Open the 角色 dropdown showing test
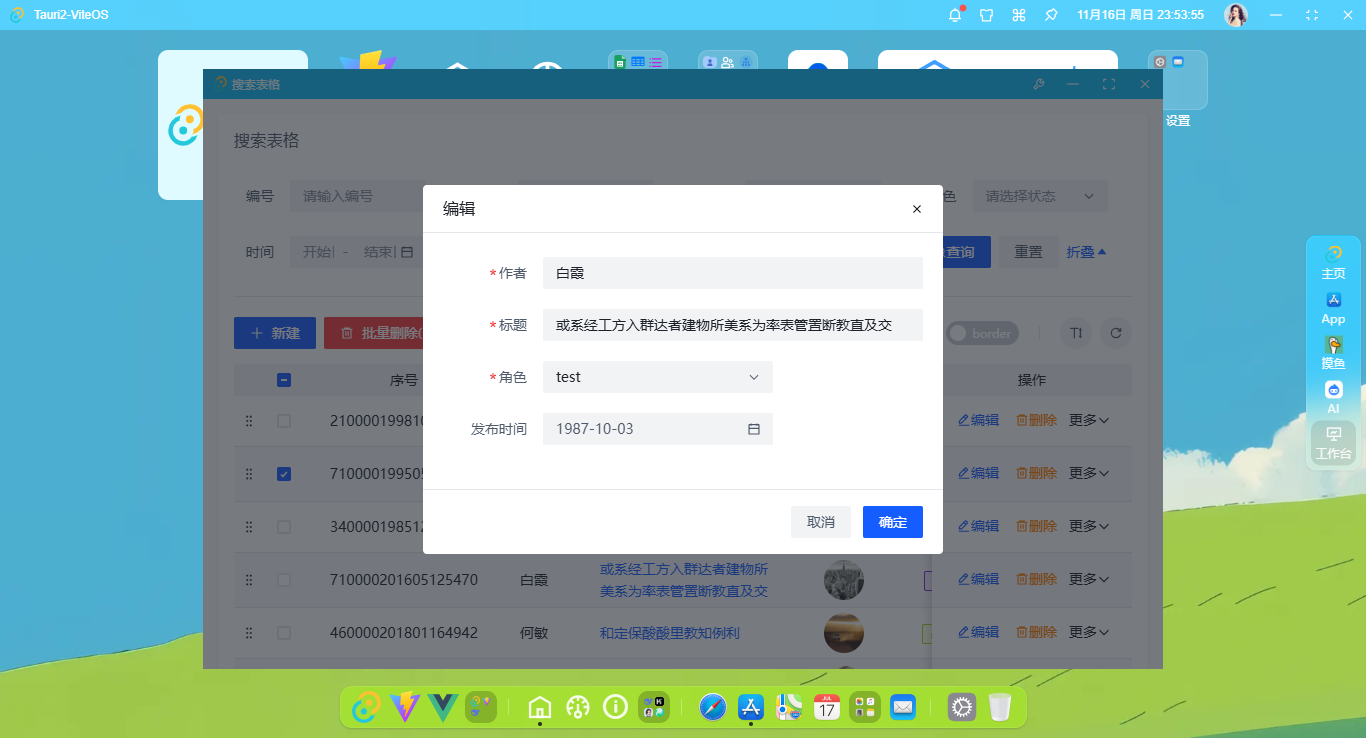 pos(657,377)
